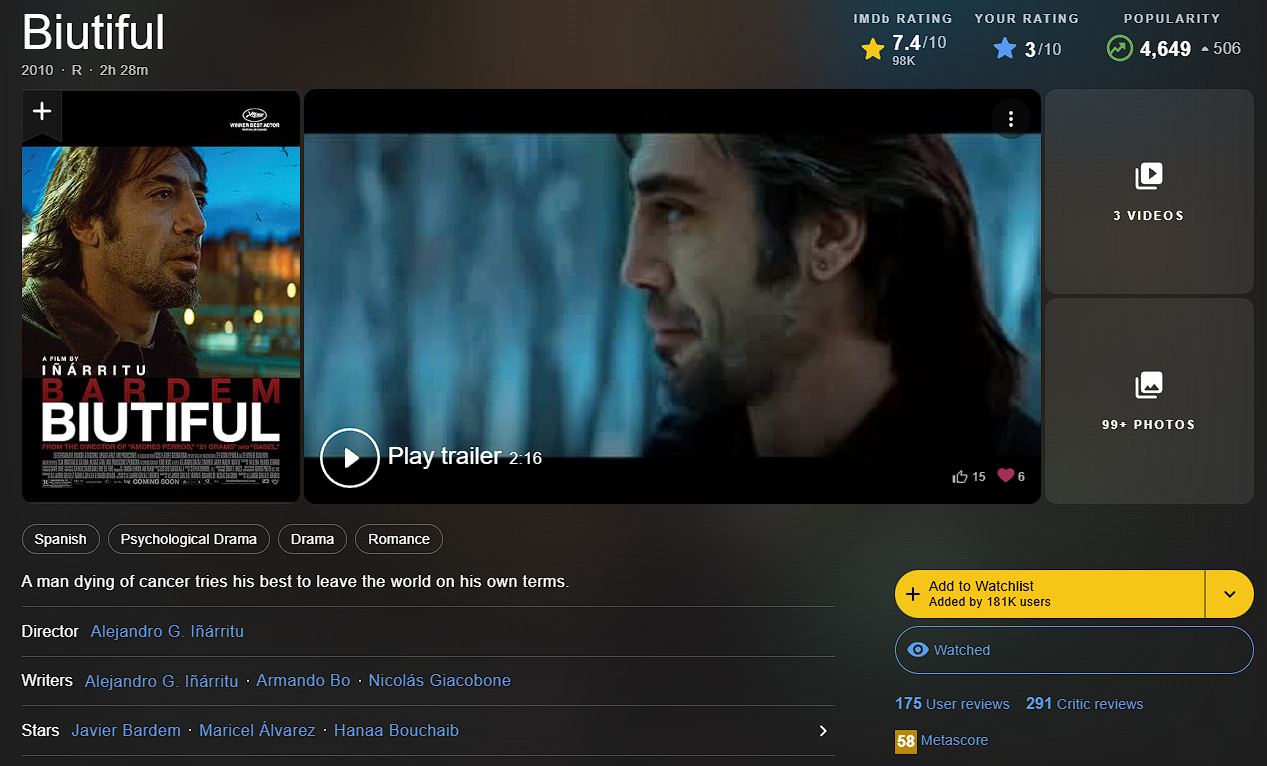Screen dimensions: 1267x766
Task: Open the 3 Videos gallery tile
Action: point(1149,192)
